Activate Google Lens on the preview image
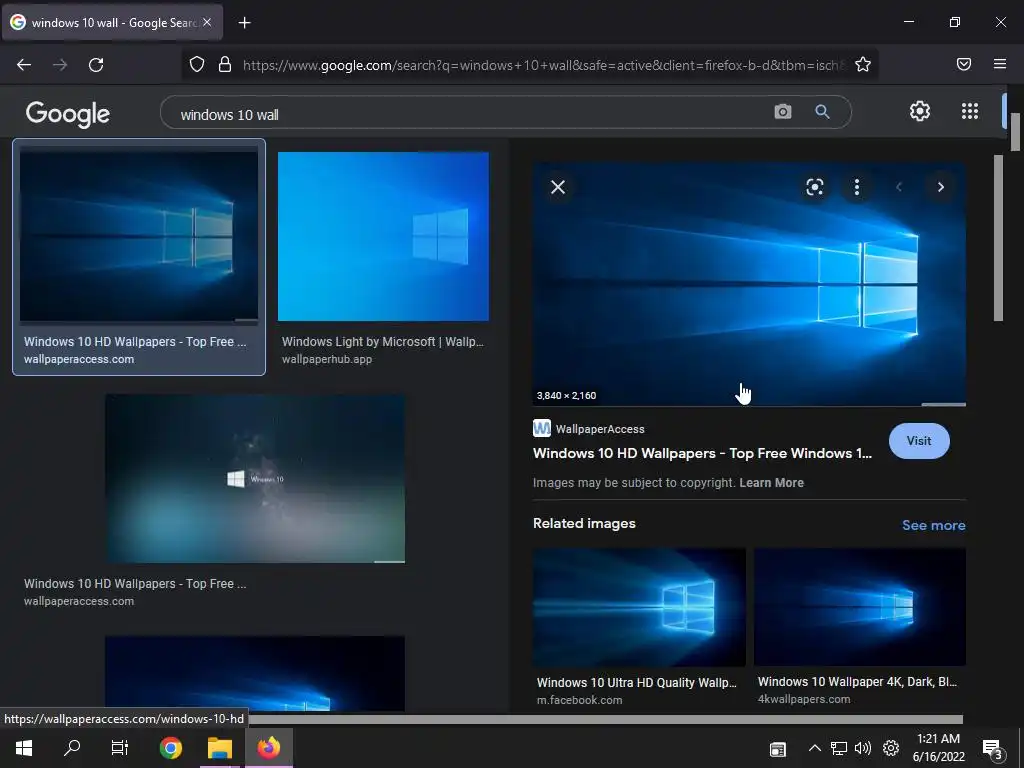This screenshot has width=1024, height=768. tap(814, 187)
